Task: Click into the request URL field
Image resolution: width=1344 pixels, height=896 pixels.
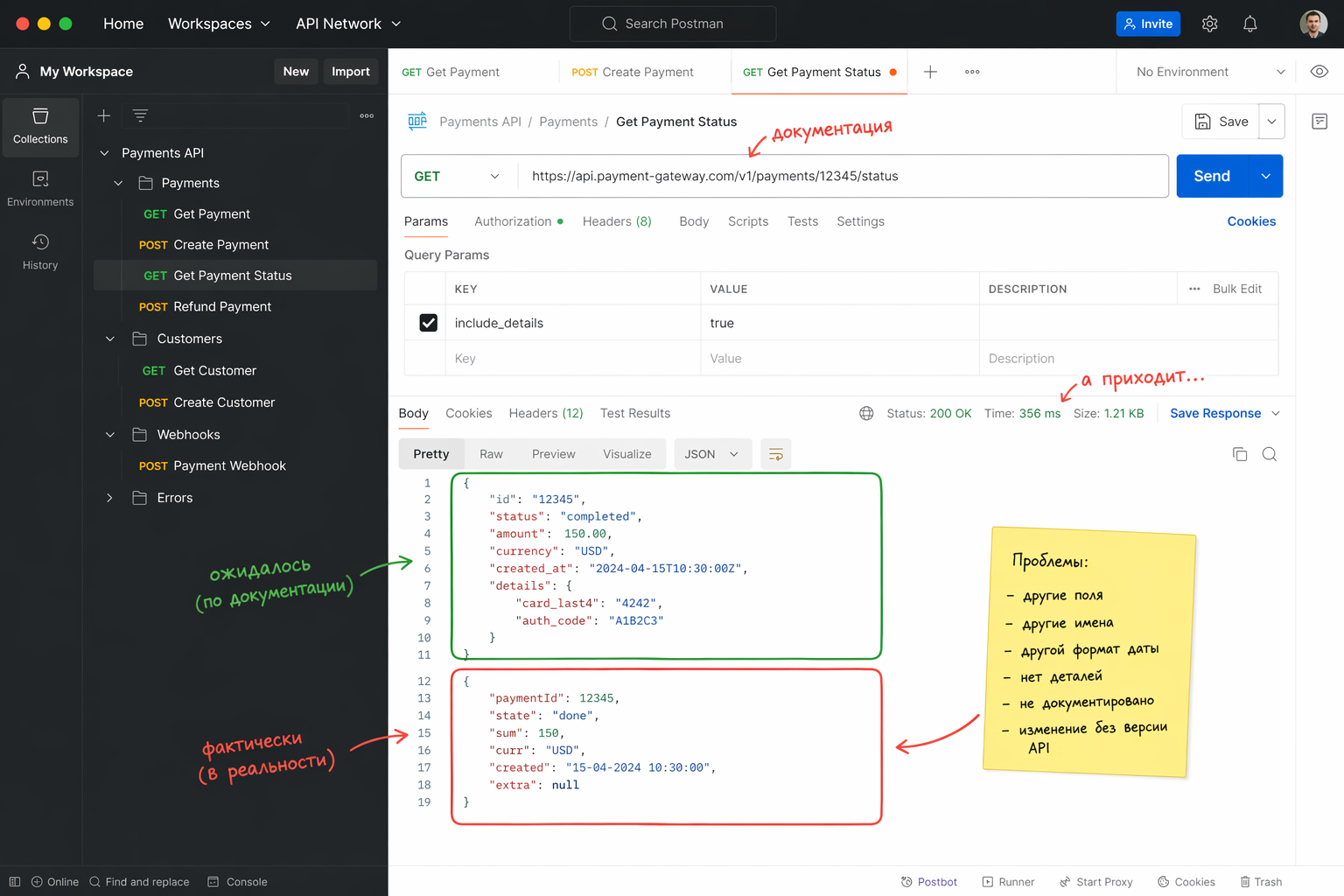Action: point(840,177)
